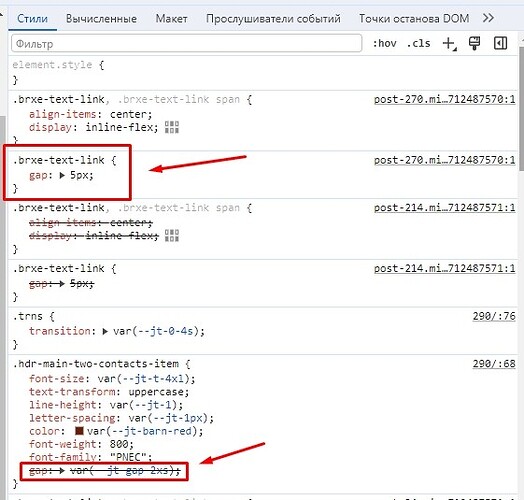Open source link 290/:68

point(494,364)
